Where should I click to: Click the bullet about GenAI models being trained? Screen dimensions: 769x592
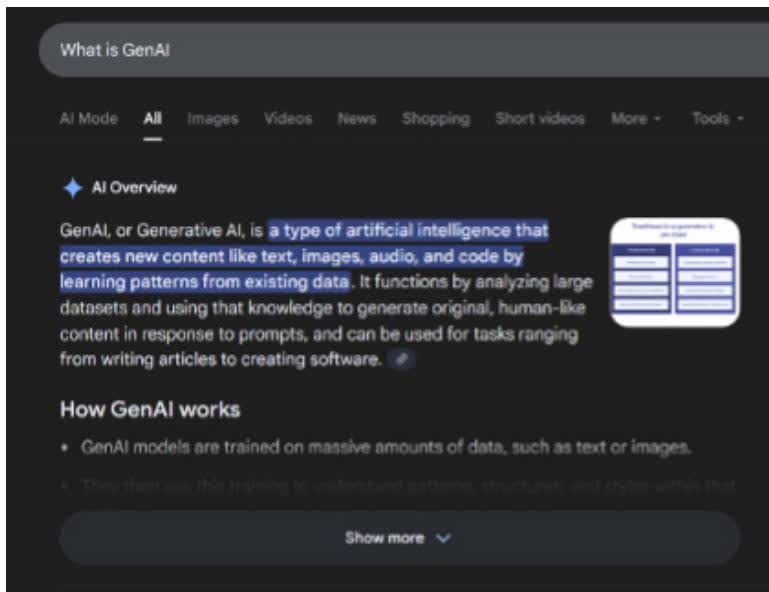click(385, 448)
